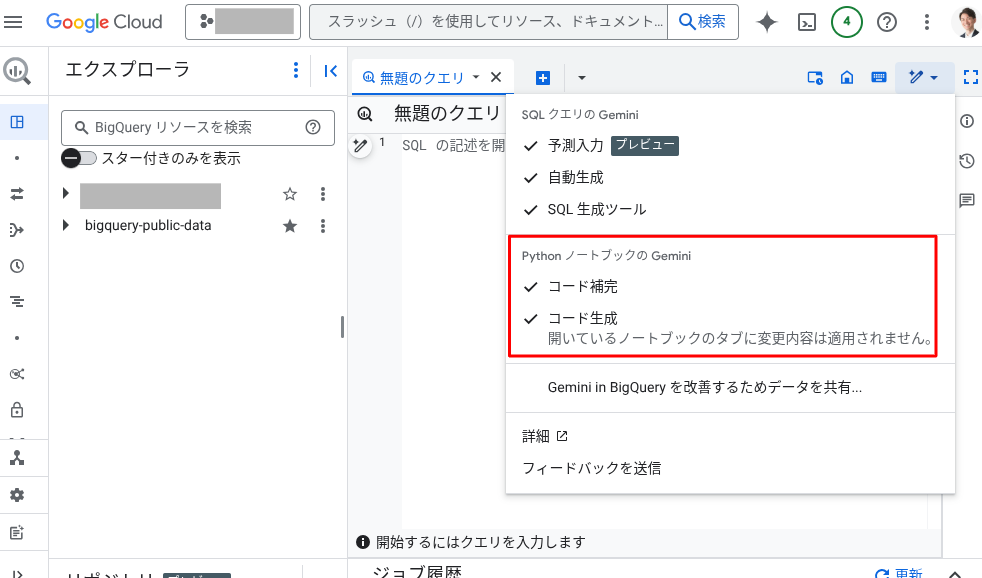Click フィードバックを送信
Screen dimensions: 982x578
click(592, 468)
